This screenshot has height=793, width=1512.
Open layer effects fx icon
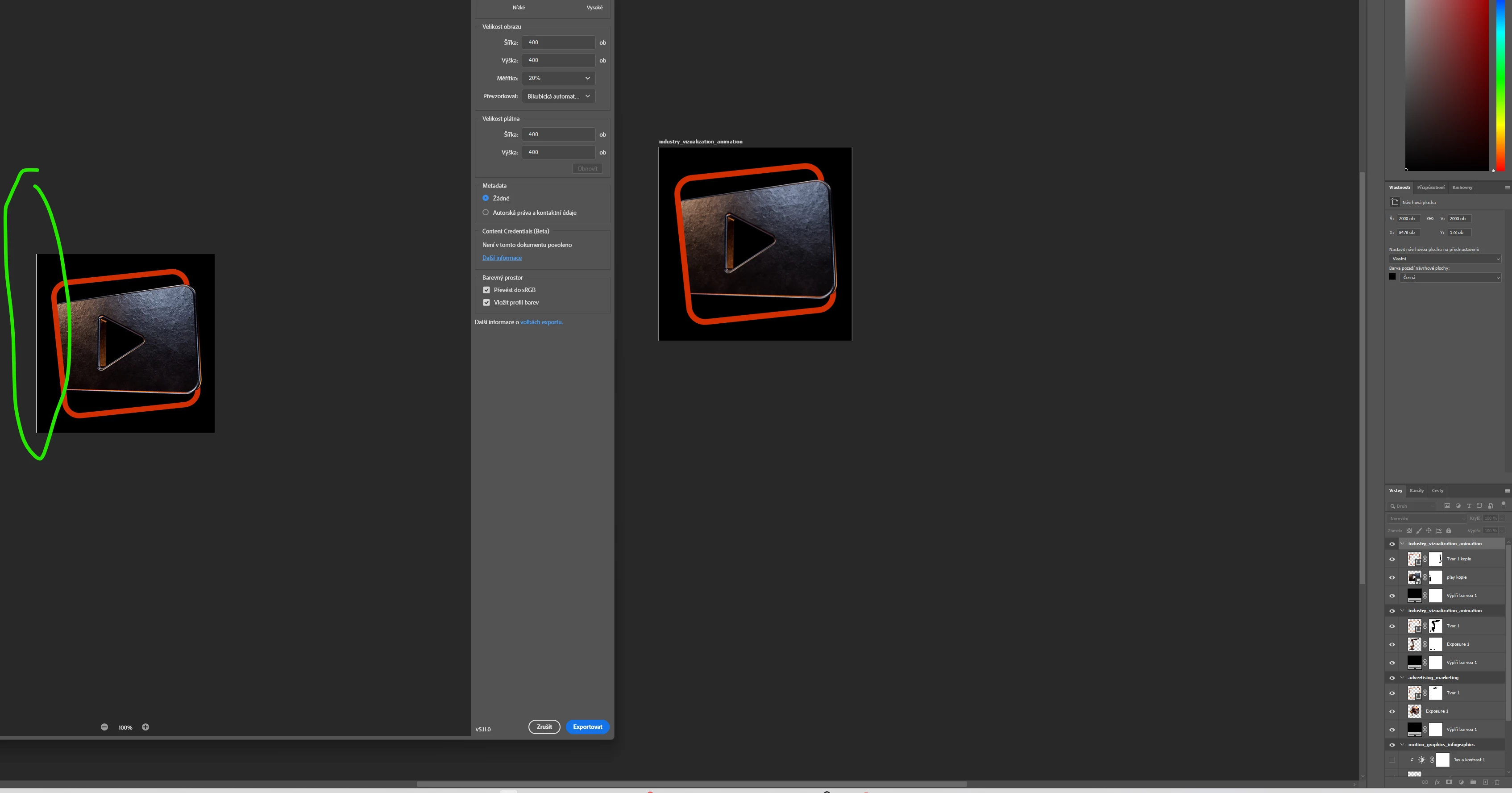(1437, 782)
